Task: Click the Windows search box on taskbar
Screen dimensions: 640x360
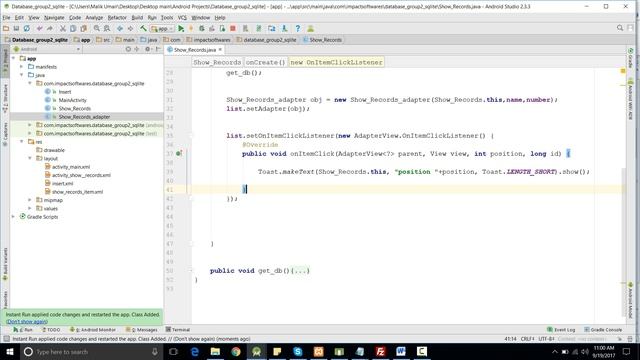Action: (x=91, y=351)
